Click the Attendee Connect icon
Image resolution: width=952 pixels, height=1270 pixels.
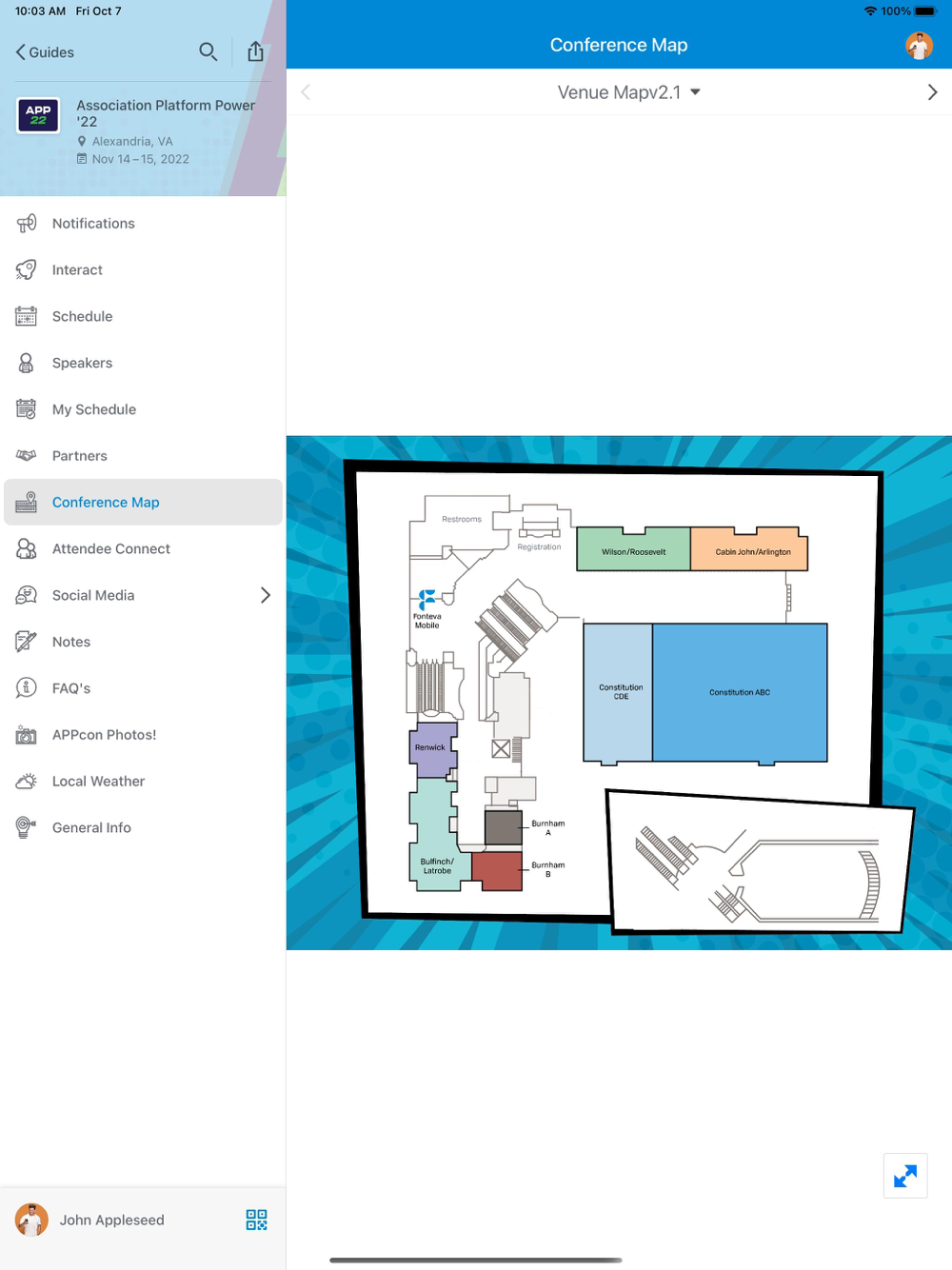26,548
